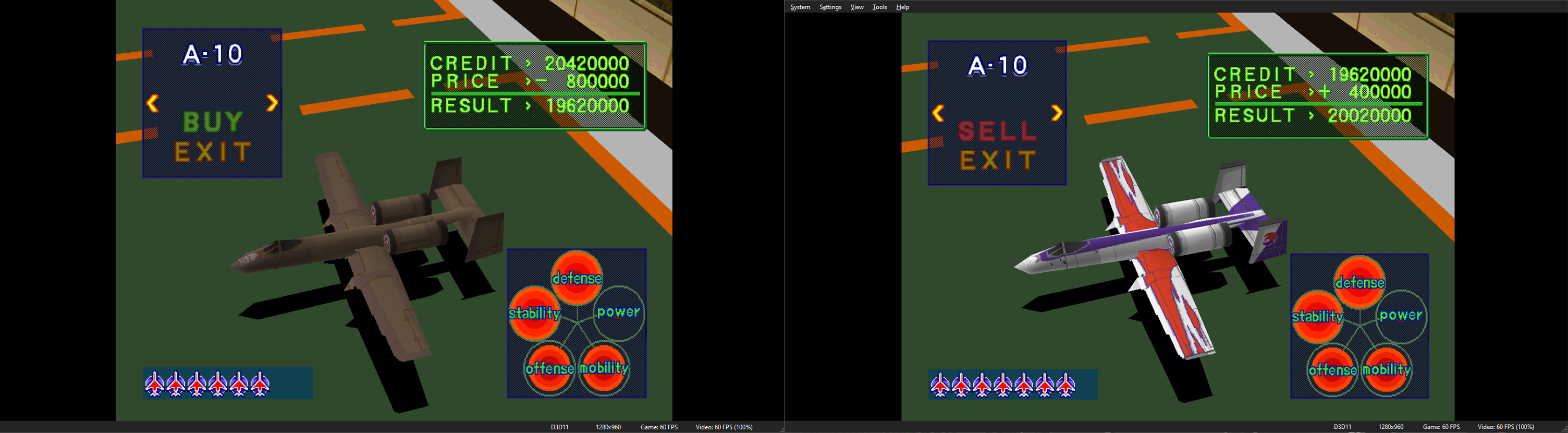The image size is (1568, 433).
Task: Click the RESULT value 19620000
Action: (587, 106)
